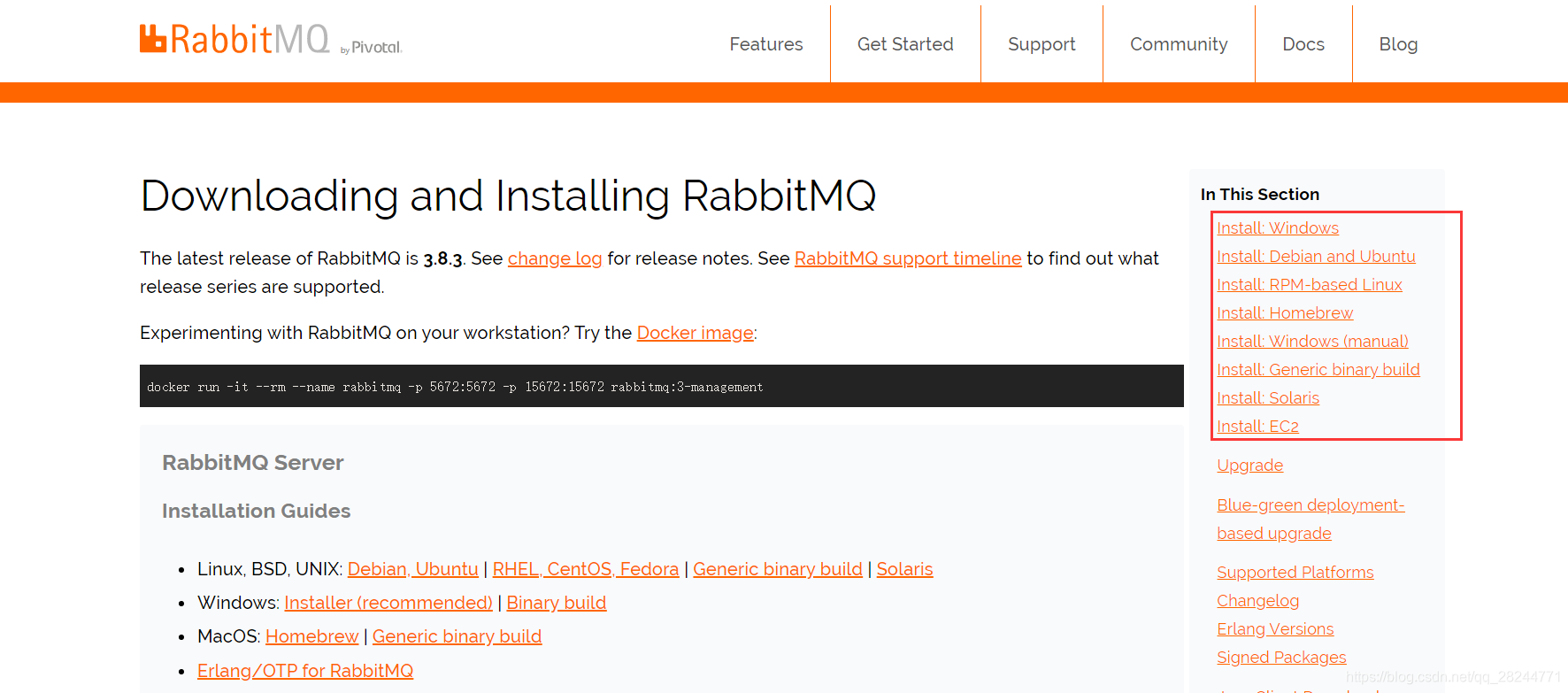Click the version number 3.8.3
The height and width of the screenshot is (693, 1568).
pos(442,258)
